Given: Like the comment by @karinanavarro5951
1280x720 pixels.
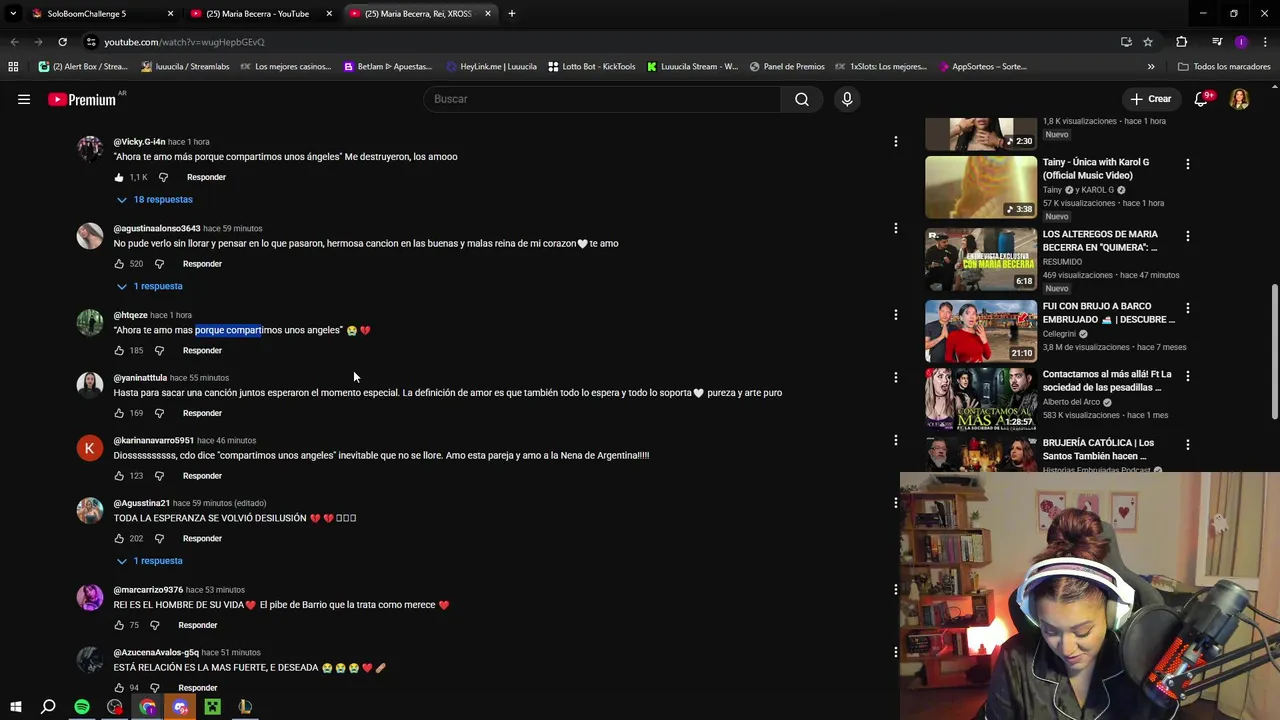Looking at the screenshot, I should pos(119,476).
